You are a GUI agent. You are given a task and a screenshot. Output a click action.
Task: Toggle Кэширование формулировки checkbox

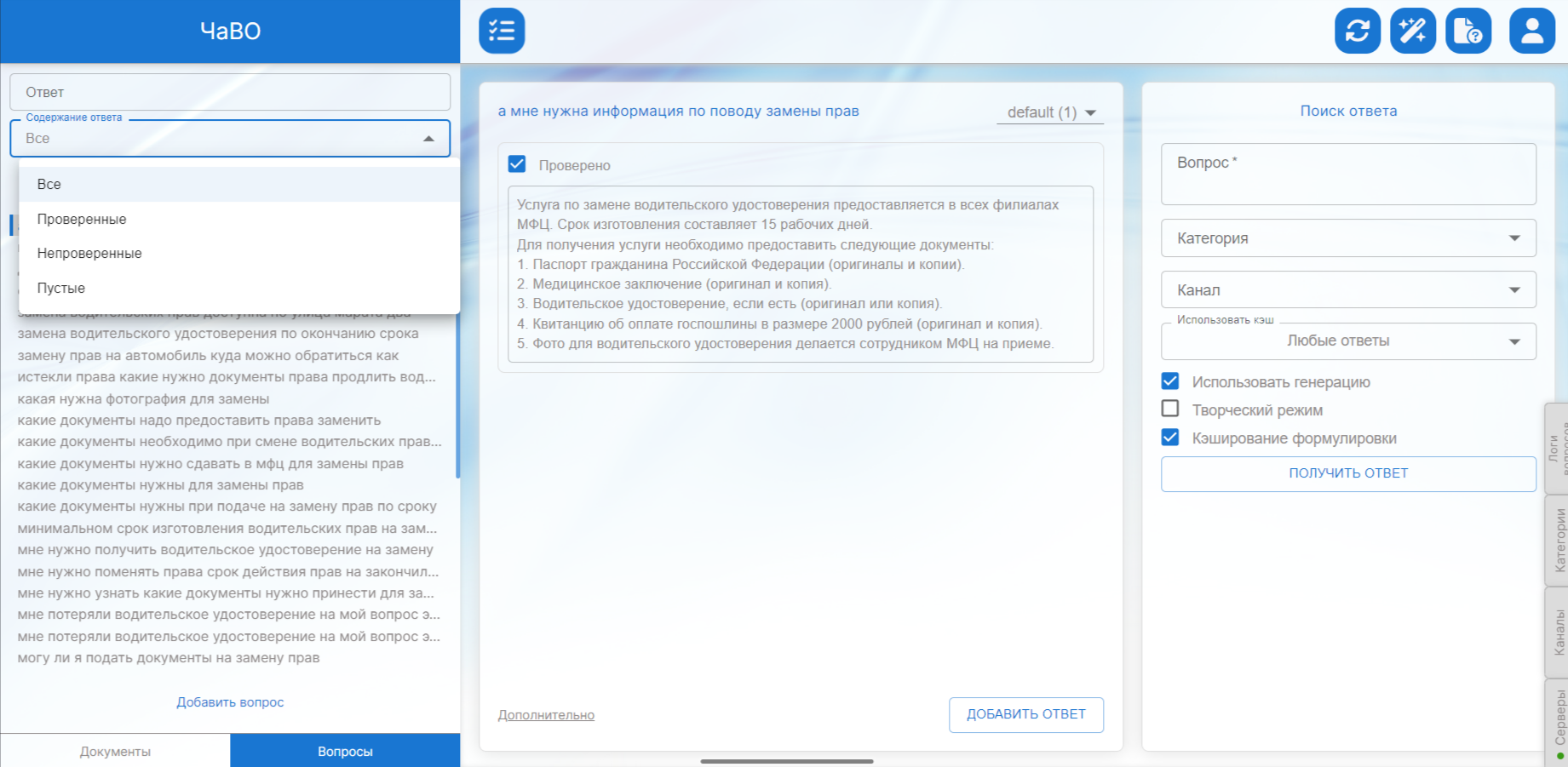click(x=1170, y=438)
